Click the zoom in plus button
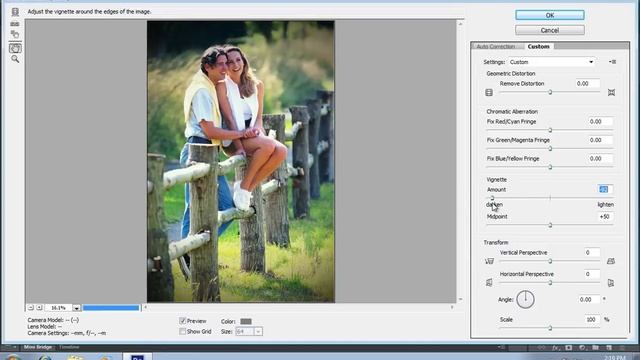640x360 pixels. [x=39, y=307]
